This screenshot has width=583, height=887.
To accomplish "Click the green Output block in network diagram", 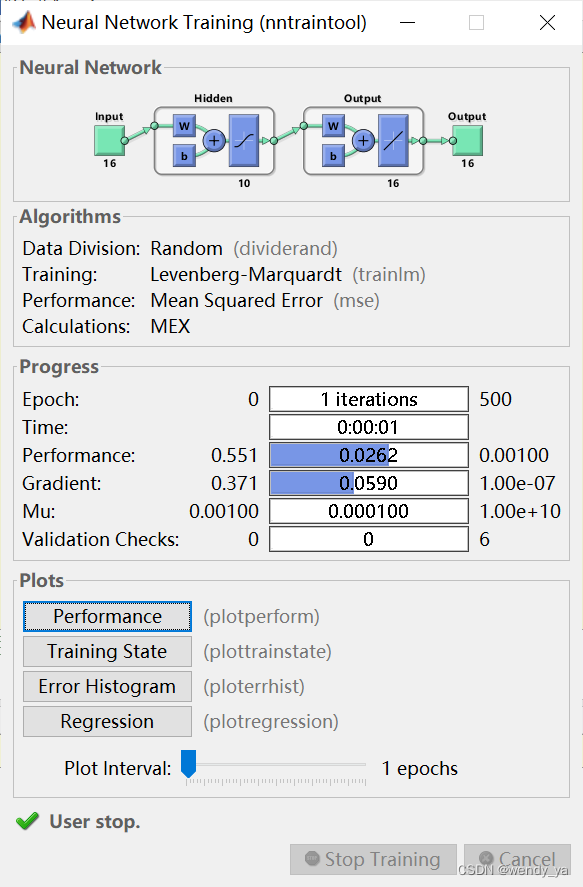I will (x=468, y=141).
